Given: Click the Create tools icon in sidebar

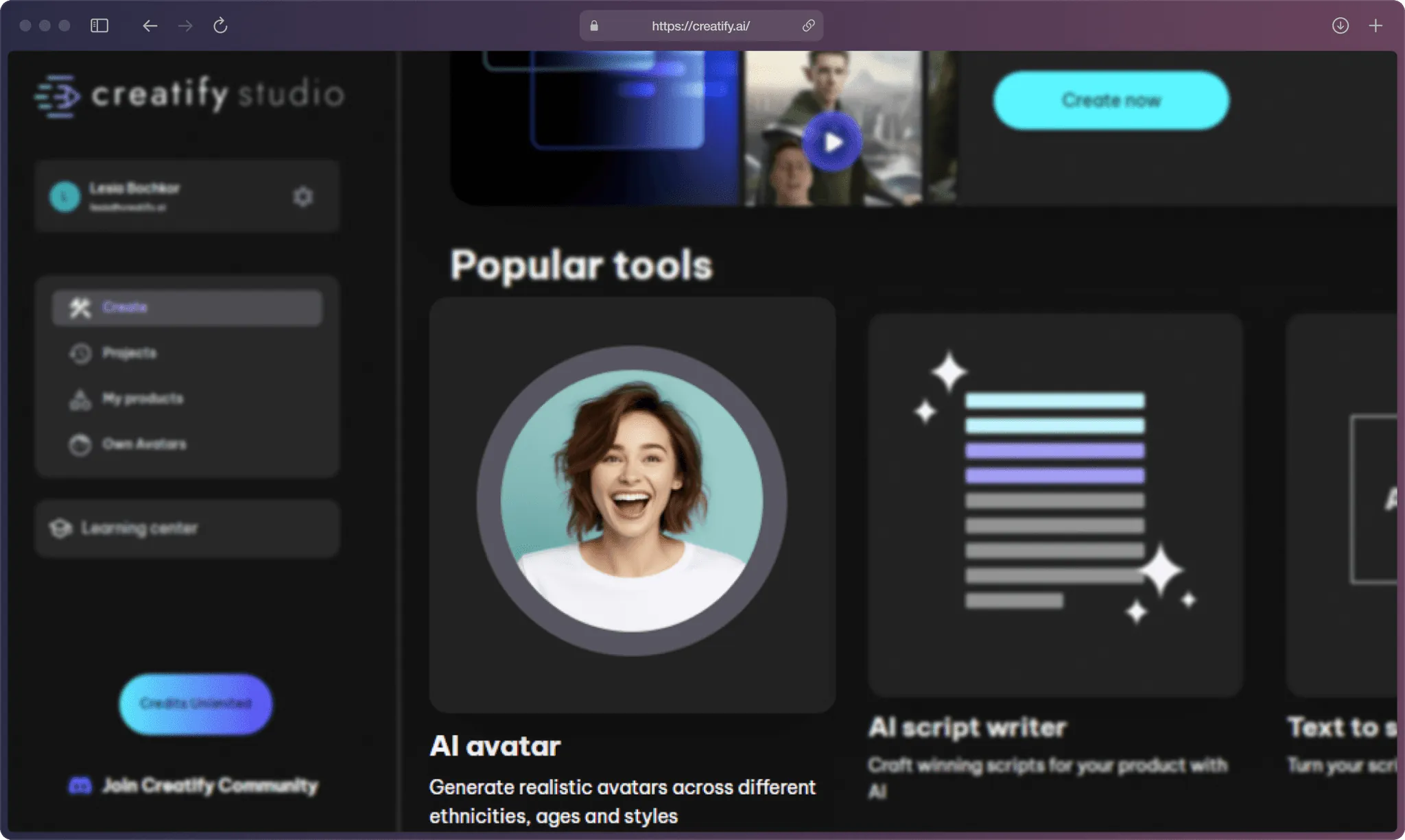Looking at the screenshot, I should click(x=80, y=308).
